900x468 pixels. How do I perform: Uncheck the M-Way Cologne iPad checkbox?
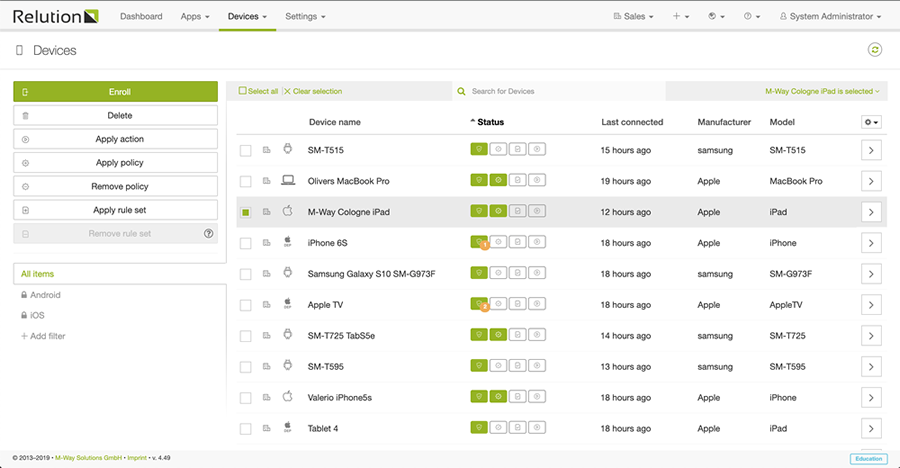point(246,212)
